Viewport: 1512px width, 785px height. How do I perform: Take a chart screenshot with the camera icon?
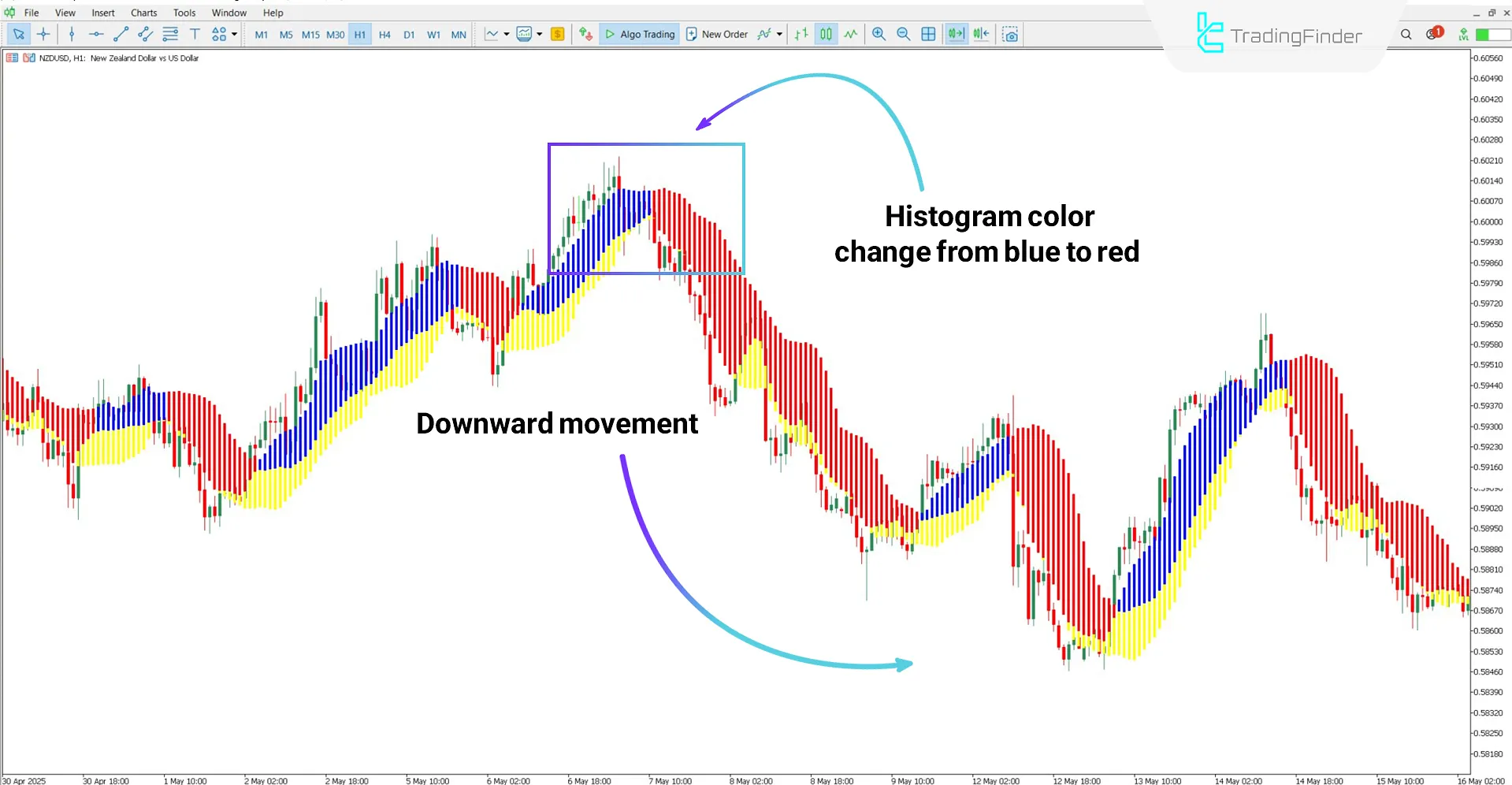tap(1011, 34)
